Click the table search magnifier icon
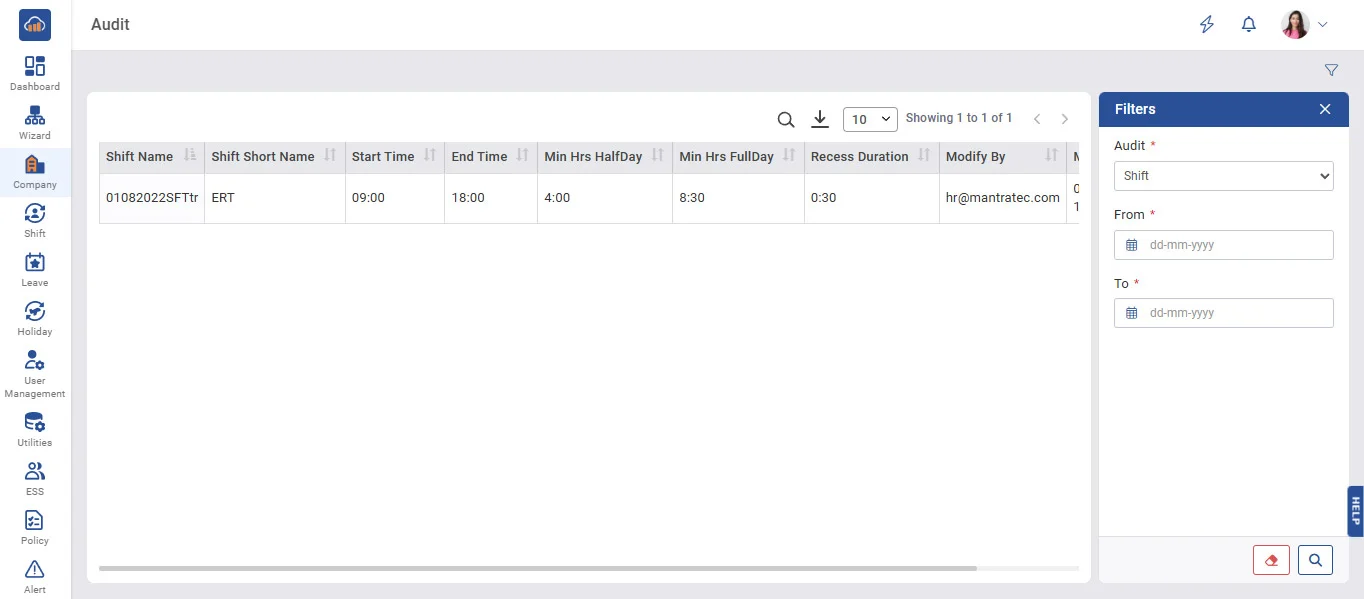This screenshot has width=1364, height=599. click(x=786, y=120)
